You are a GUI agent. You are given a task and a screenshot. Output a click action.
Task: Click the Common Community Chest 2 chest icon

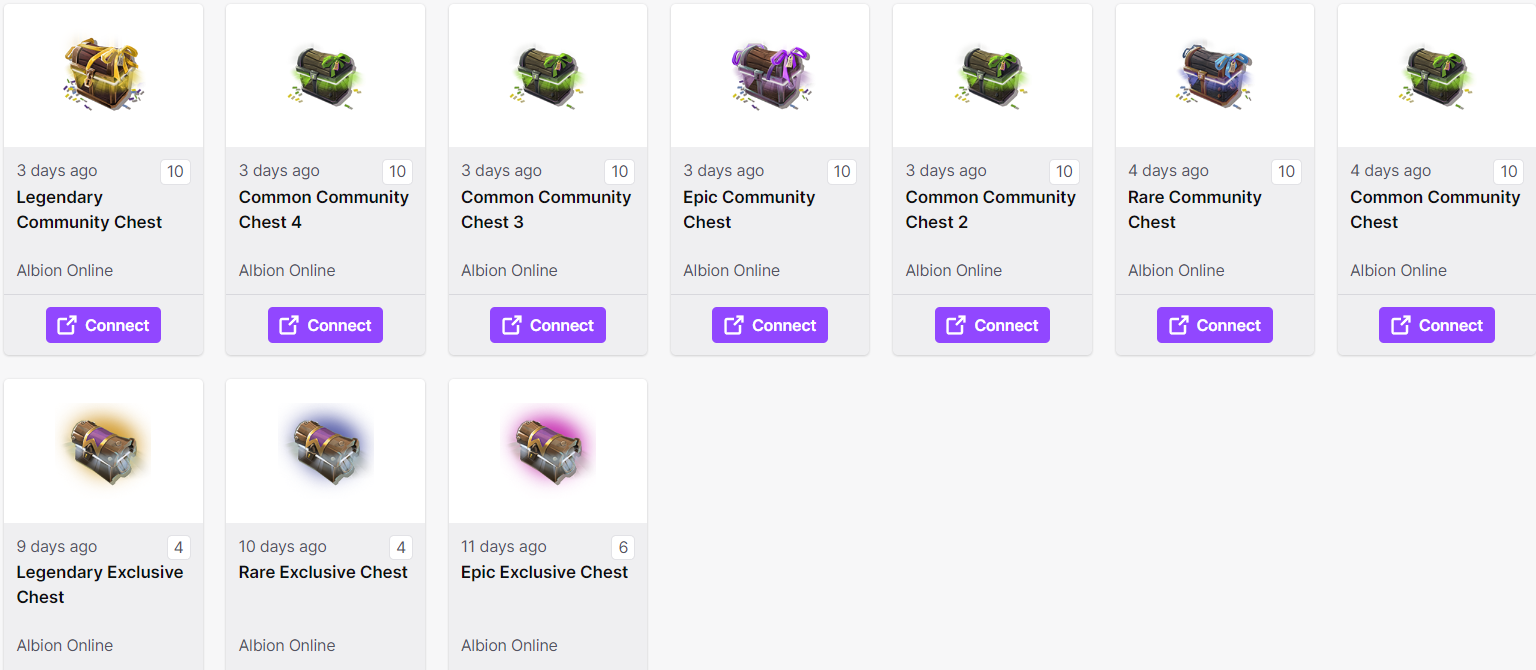[991, 75]
